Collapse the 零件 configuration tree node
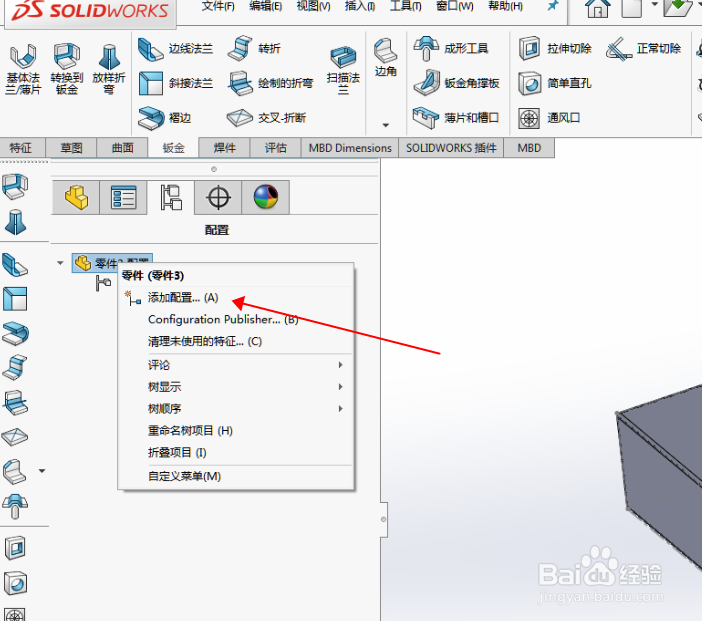Screen dimensions: 702x621 (60, 263)
